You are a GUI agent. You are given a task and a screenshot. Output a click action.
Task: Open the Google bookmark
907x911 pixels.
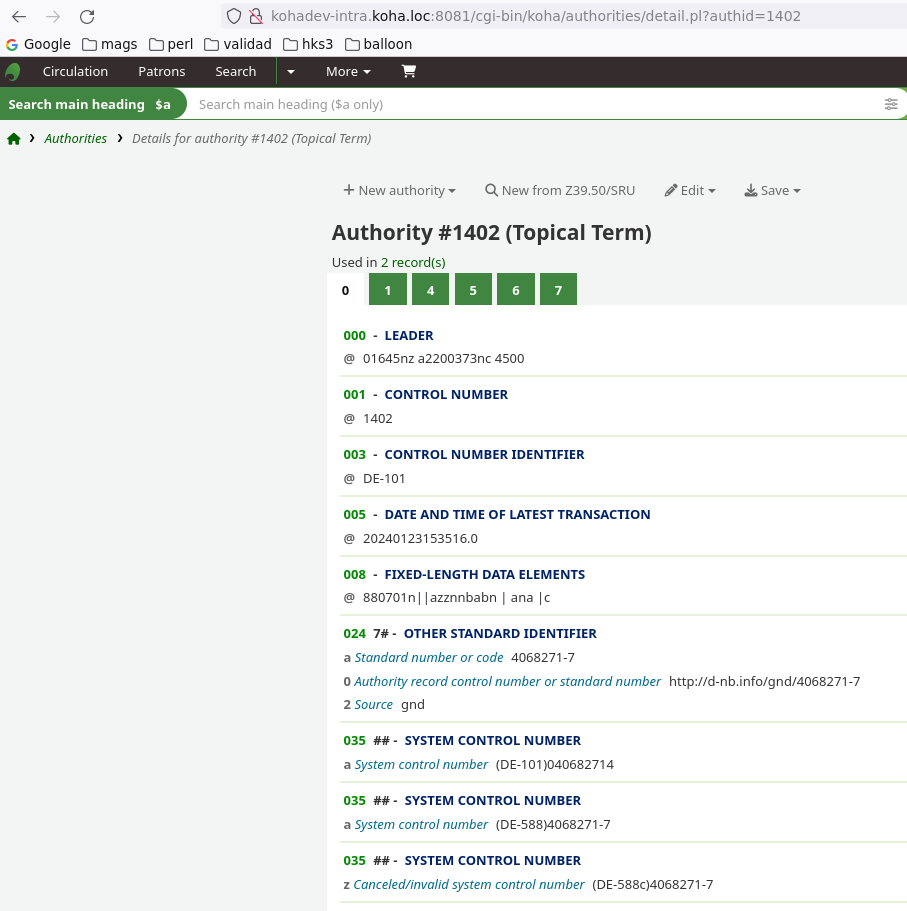click(38, 44)
